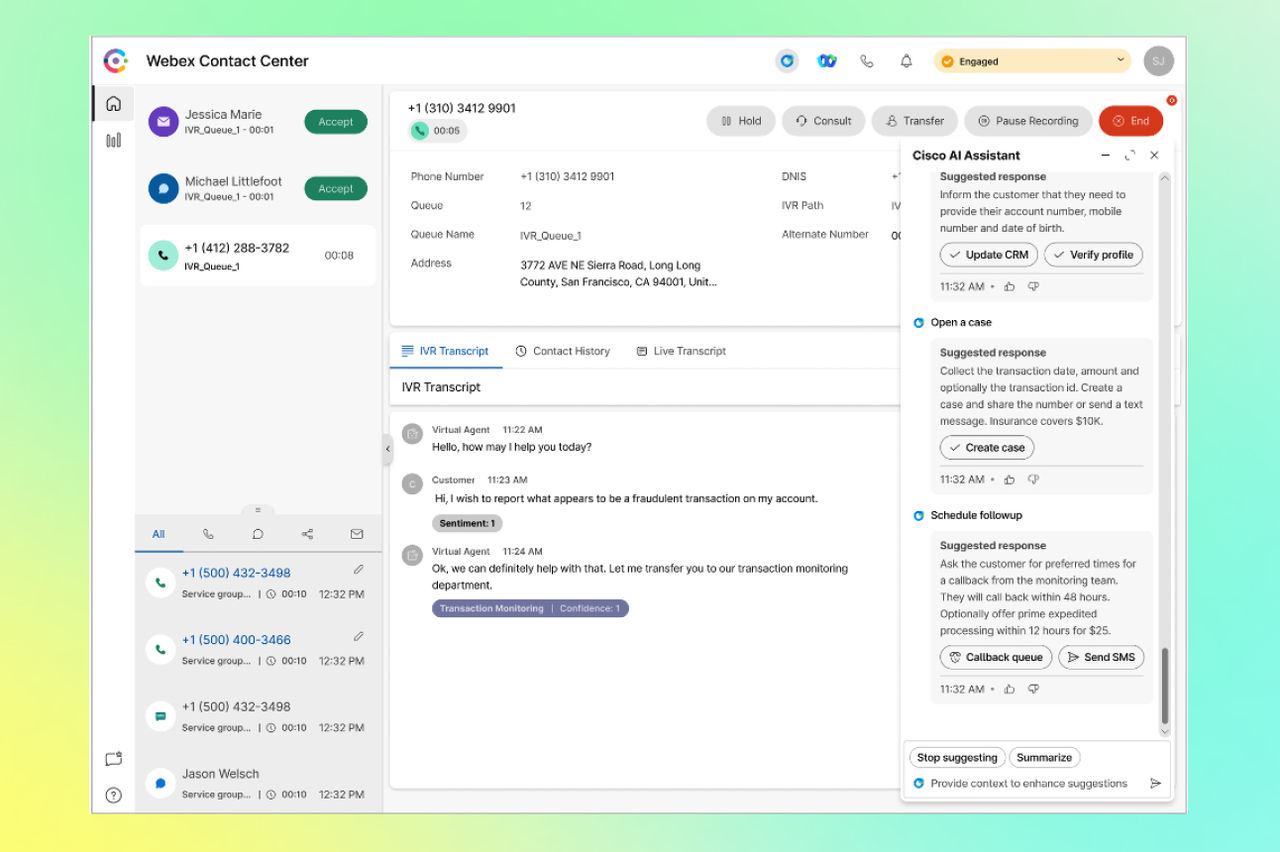Click the Create case button
The width and height of the screenshot is (1280, 852).
coord(986,448)
